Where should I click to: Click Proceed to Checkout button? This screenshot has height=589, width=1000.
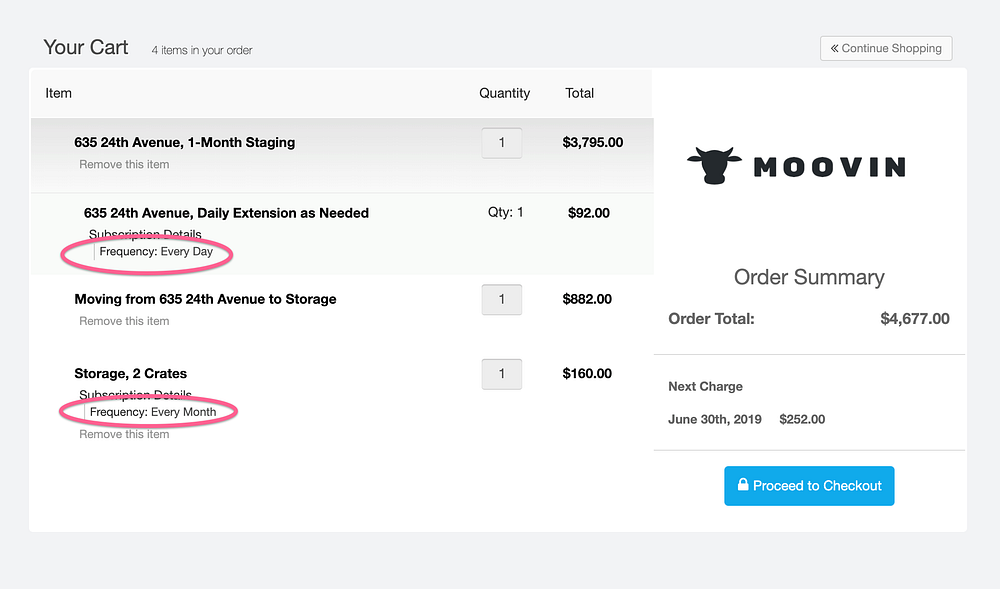[809, 486]
